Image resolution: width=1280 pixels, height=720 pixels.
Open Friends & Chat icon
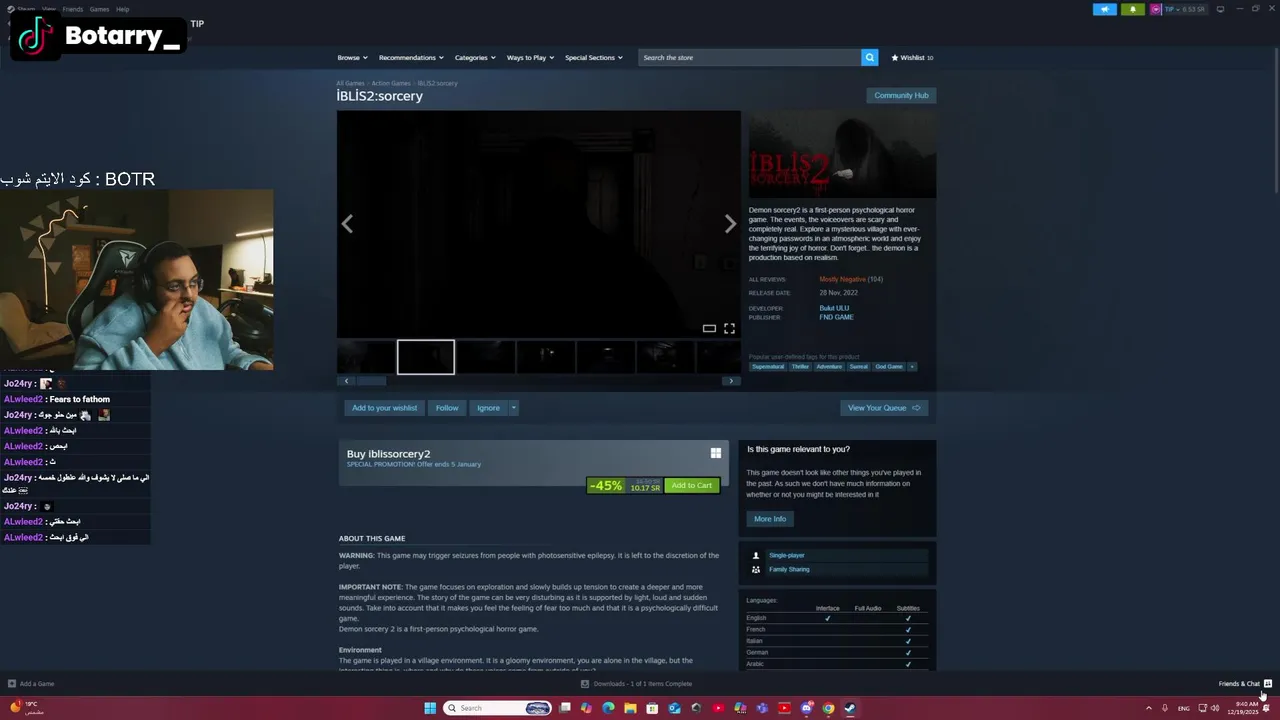pyautogui.click(x=1267, y=684)
